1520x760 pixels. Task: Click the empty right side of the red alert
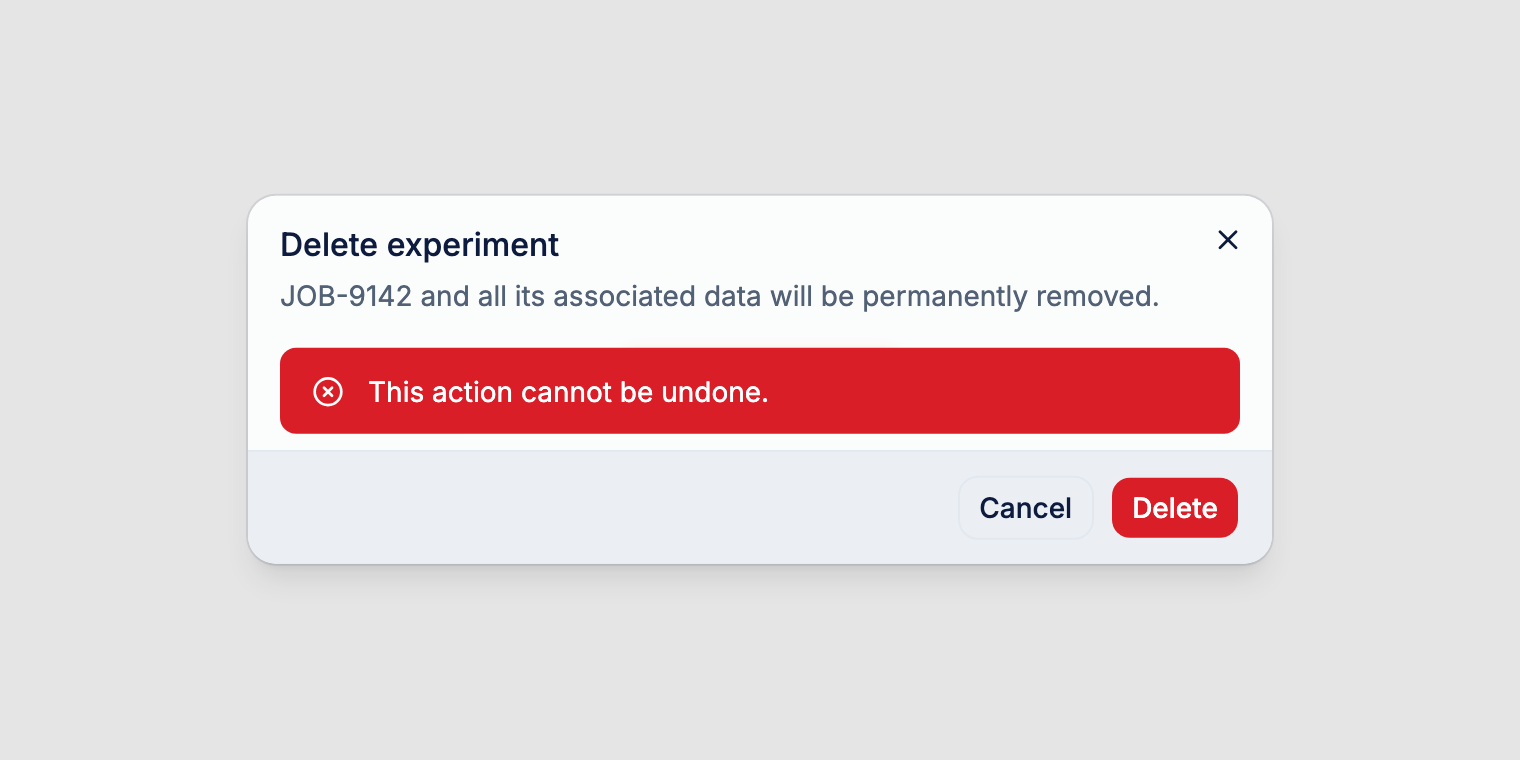click(x=1000, y=391)
